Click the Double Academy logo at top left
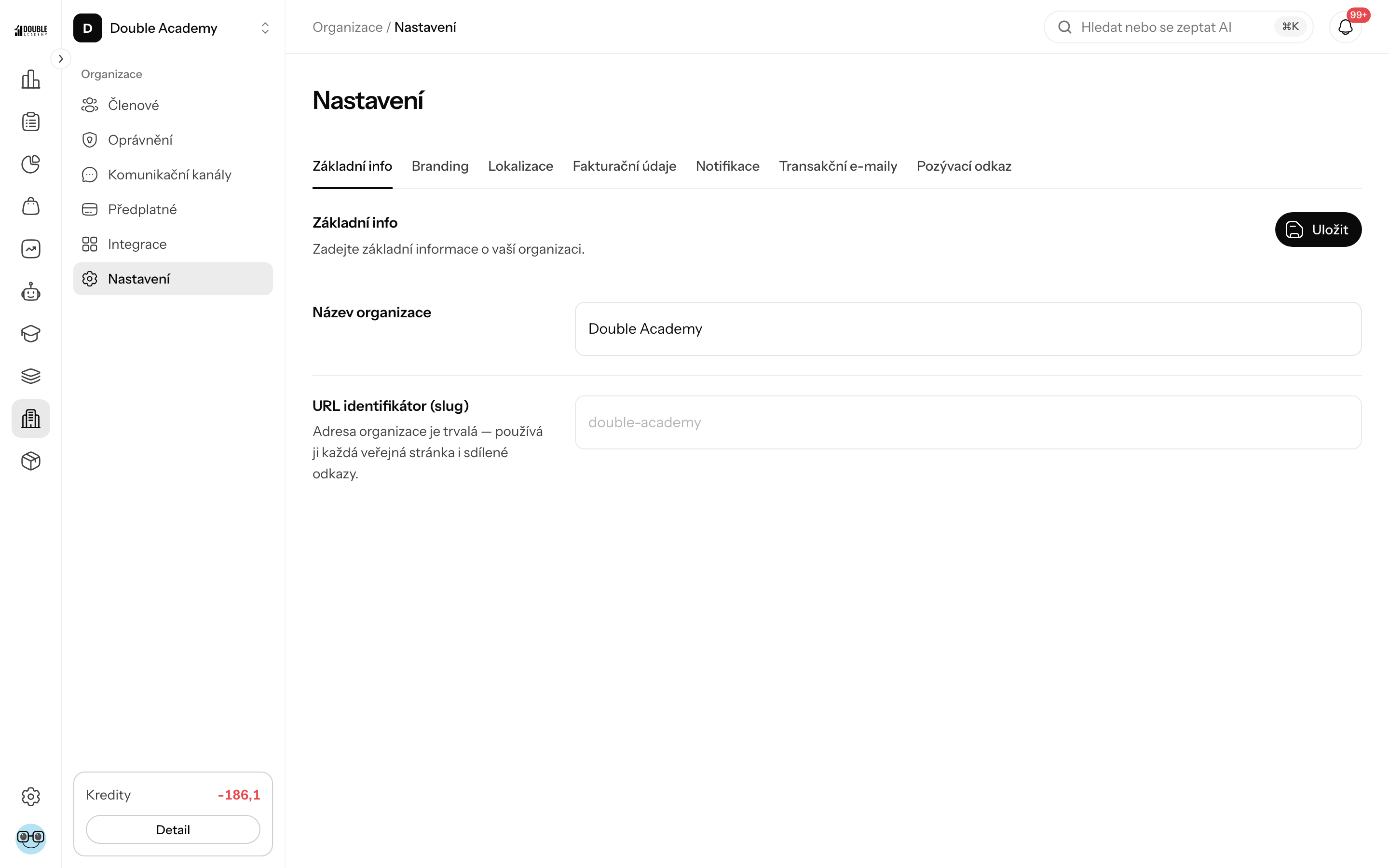The image size is (1389, 868). pos(30,30)
